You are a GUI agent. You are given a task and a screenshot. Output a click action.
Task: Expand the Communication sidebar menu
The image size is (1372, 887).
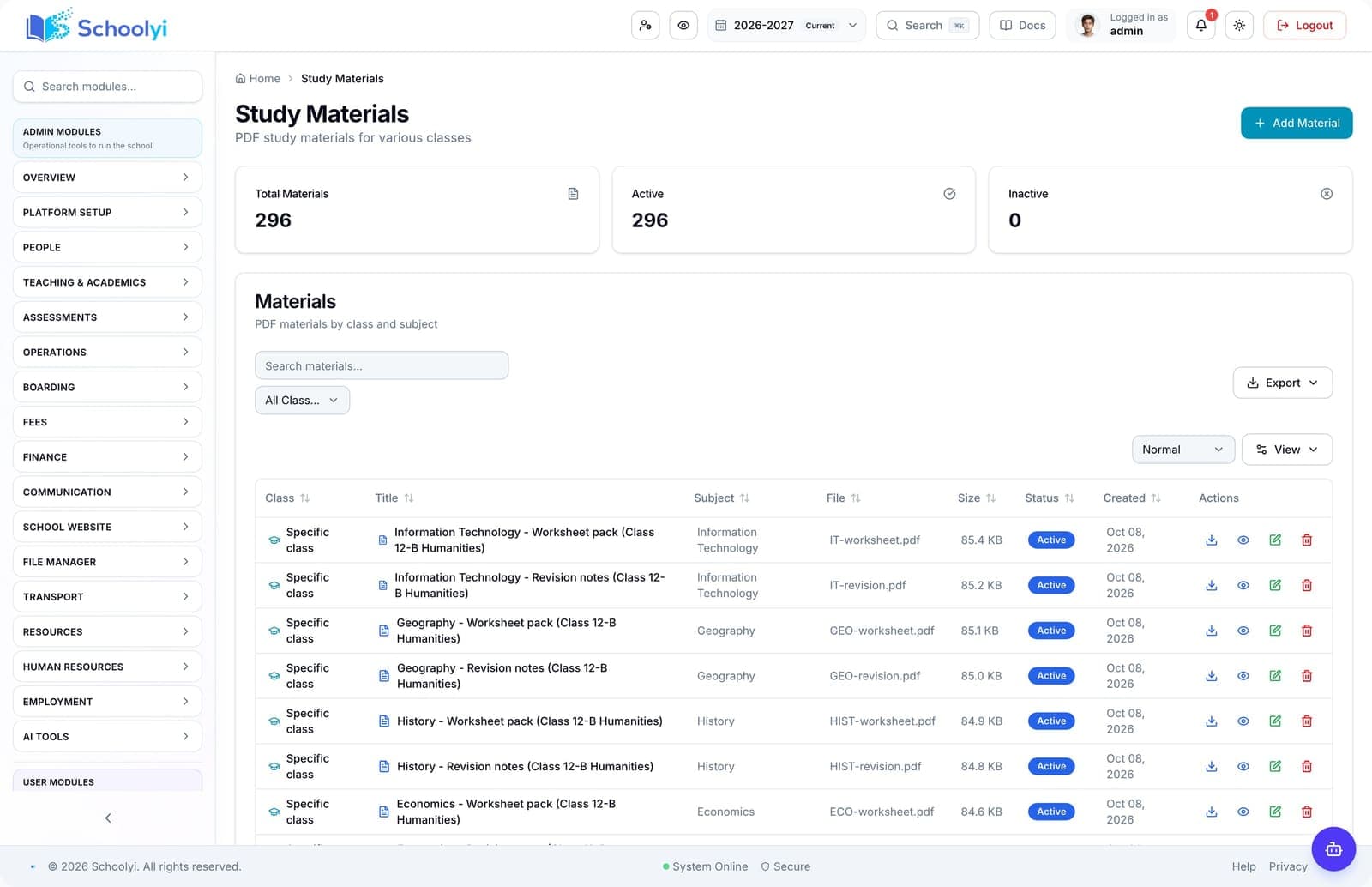point(107,492)
